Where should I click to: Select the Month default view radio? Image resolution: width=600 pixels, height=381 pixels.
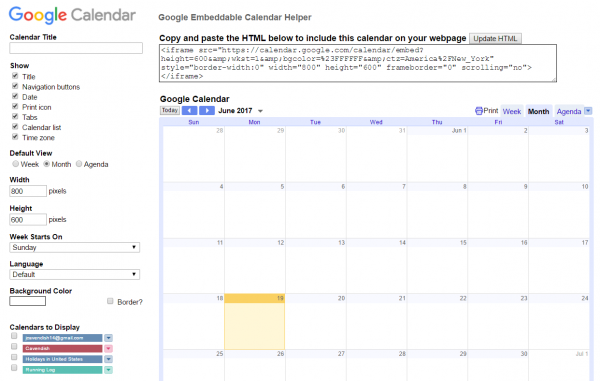click(46, 164)
